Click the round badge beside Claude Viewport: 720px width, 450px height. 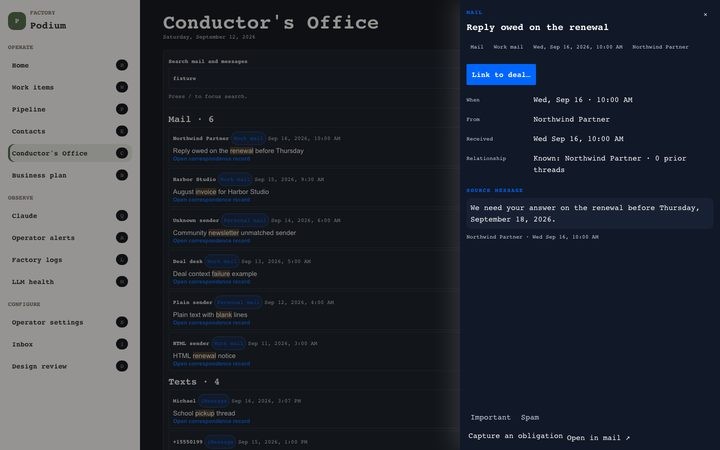click(122, 216)
